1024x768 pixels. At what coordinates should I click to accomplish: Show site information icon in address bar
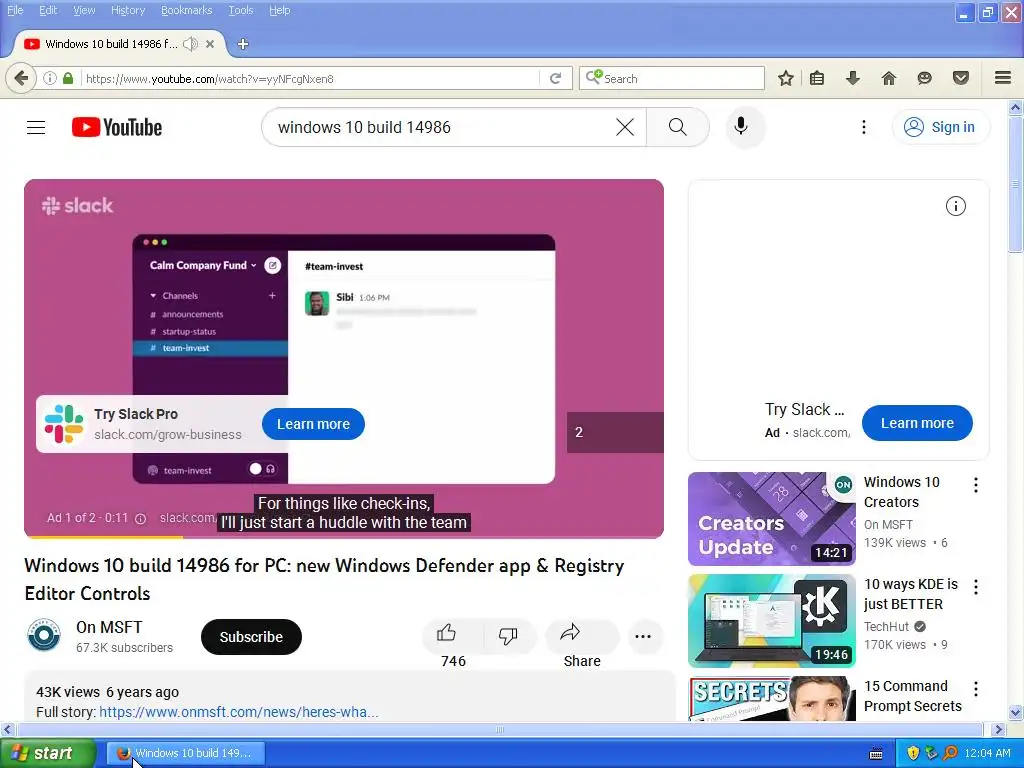pyautogui.click(x=50, y=78)
